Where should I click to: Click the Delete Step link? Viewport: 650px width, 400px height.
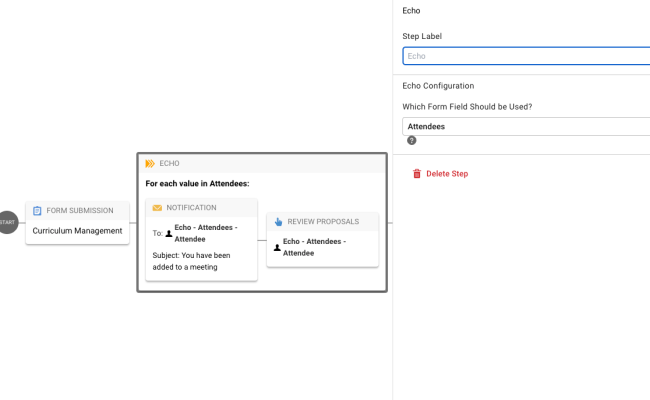tap(447, 174)
